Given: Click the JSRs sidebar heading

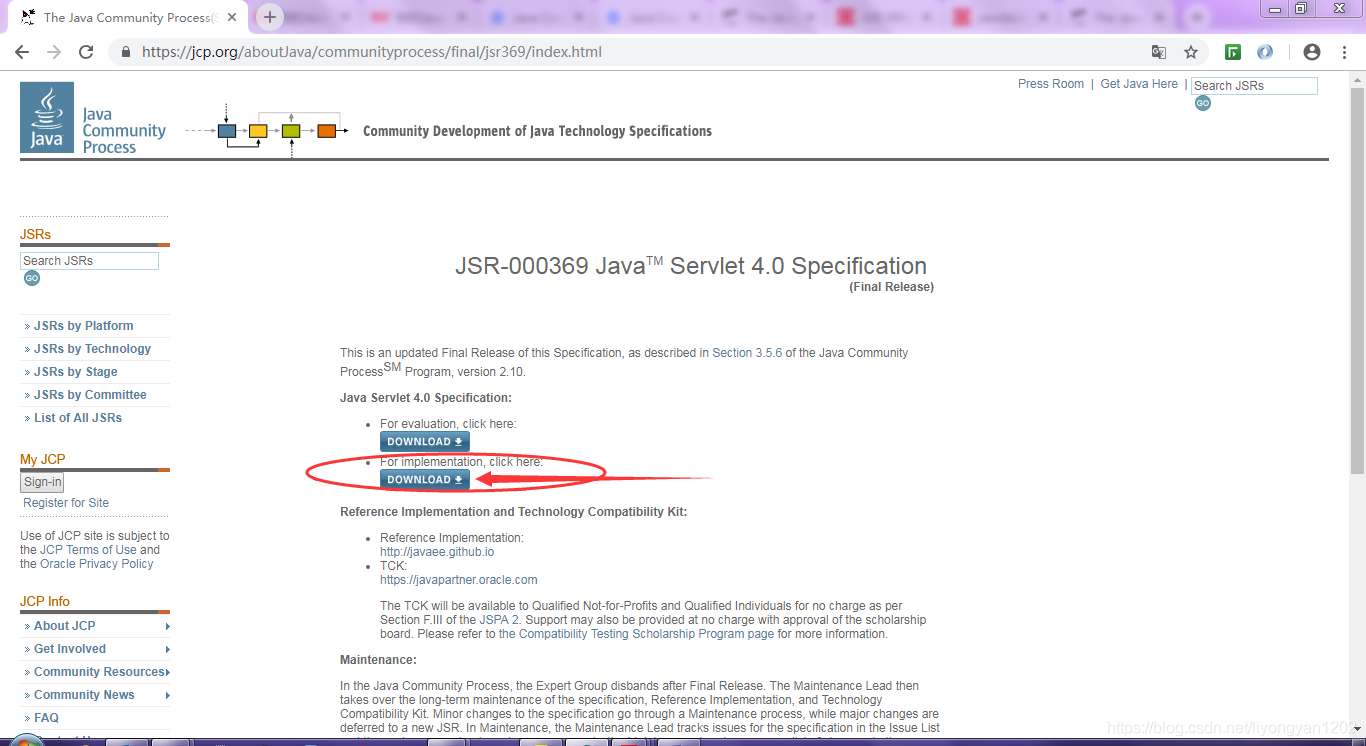Looking at the screenshot, I should (35, 234).
